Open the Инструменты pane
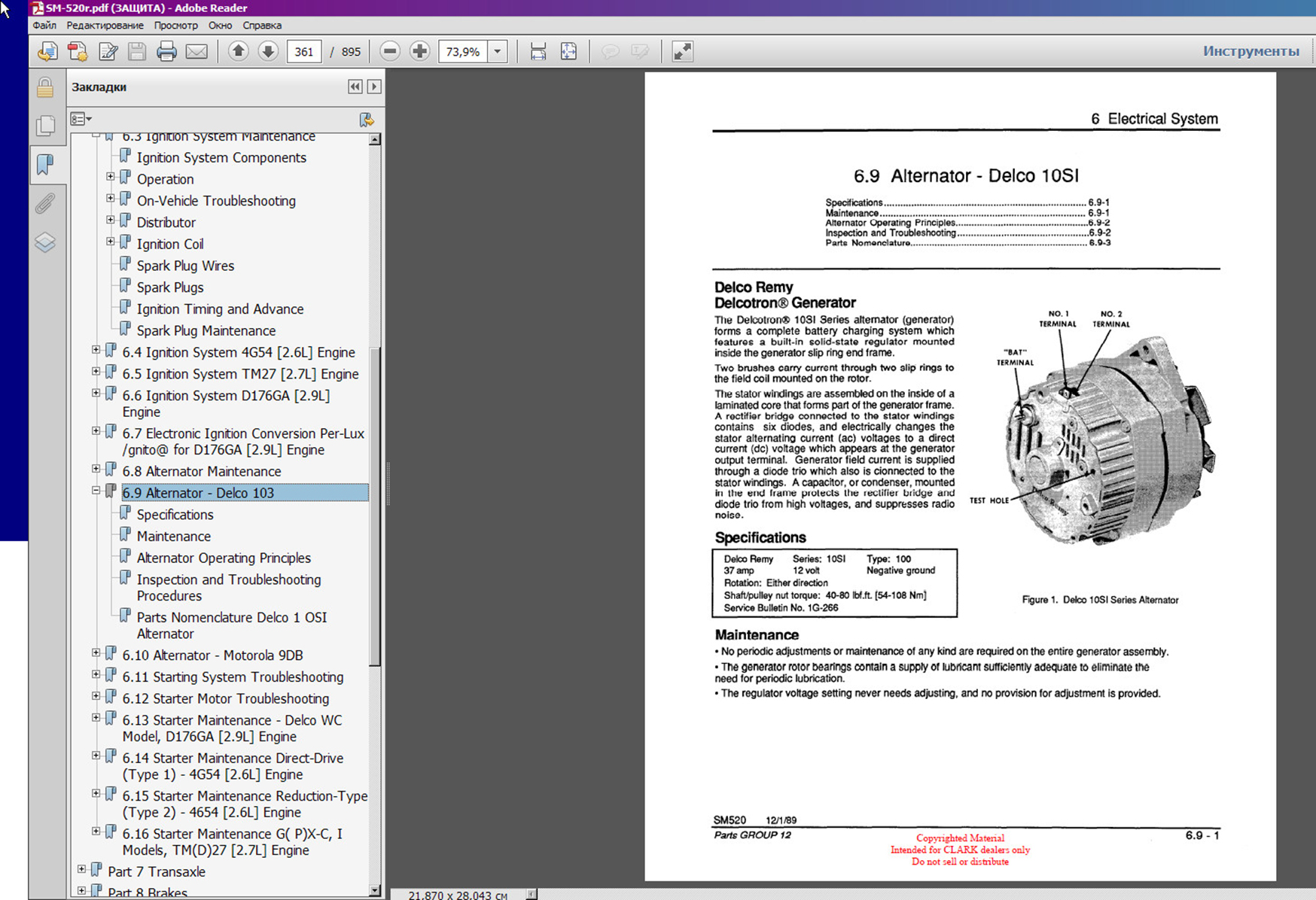Screen dimensions: 1316x900 [1251, 51]
